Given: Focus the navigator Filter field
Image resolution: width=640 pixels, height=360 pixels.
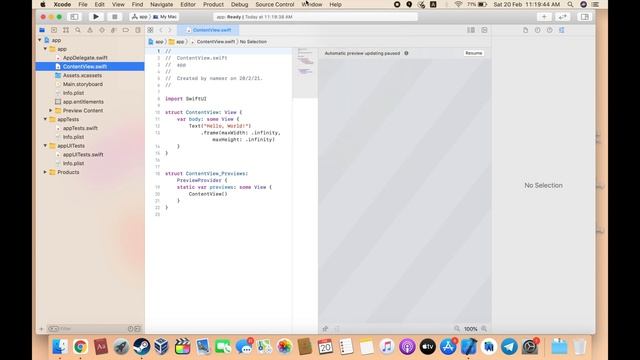Looking at the screenshot, I should click(88, 329).
